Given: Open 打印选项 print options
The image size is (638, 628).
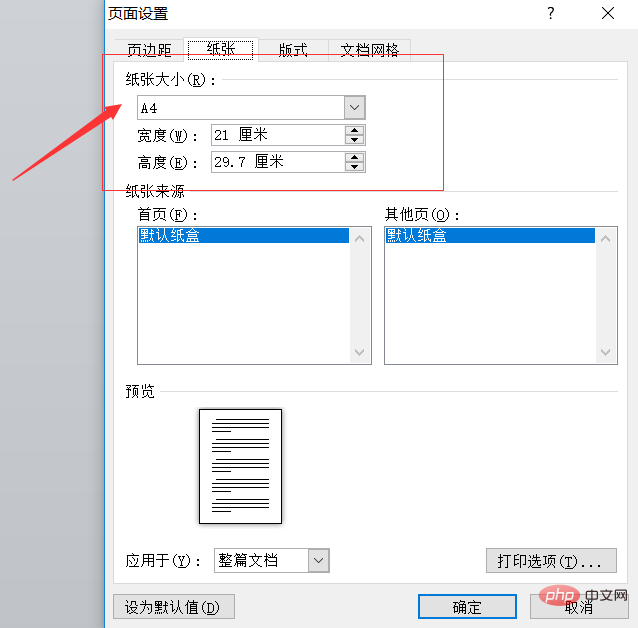Looking at the screenshot, I should pos(551,560).
